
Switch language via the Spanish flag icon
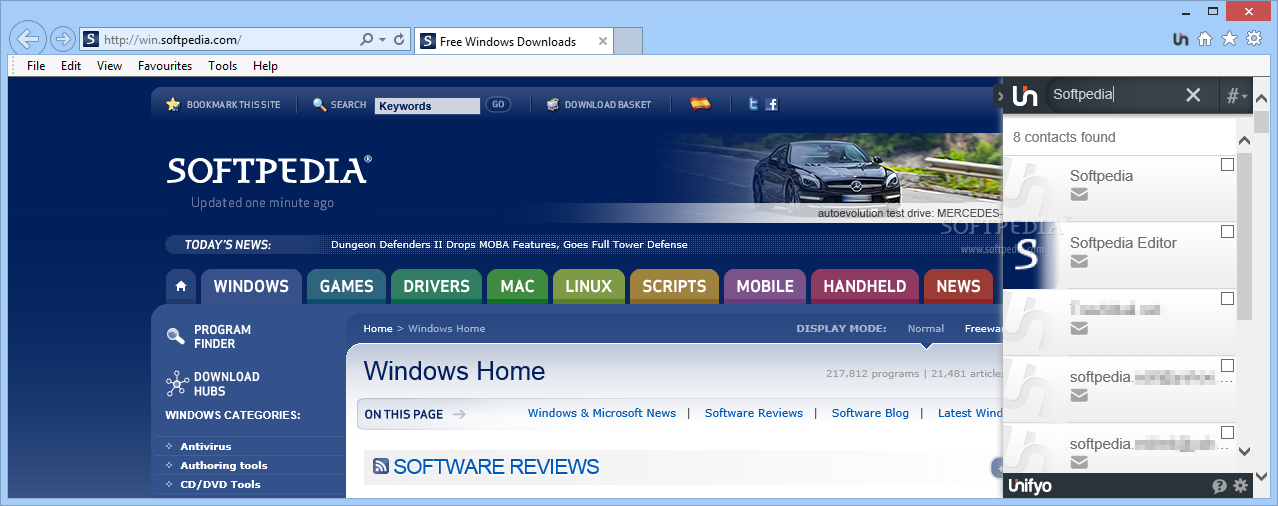click(x=700, y=103)
